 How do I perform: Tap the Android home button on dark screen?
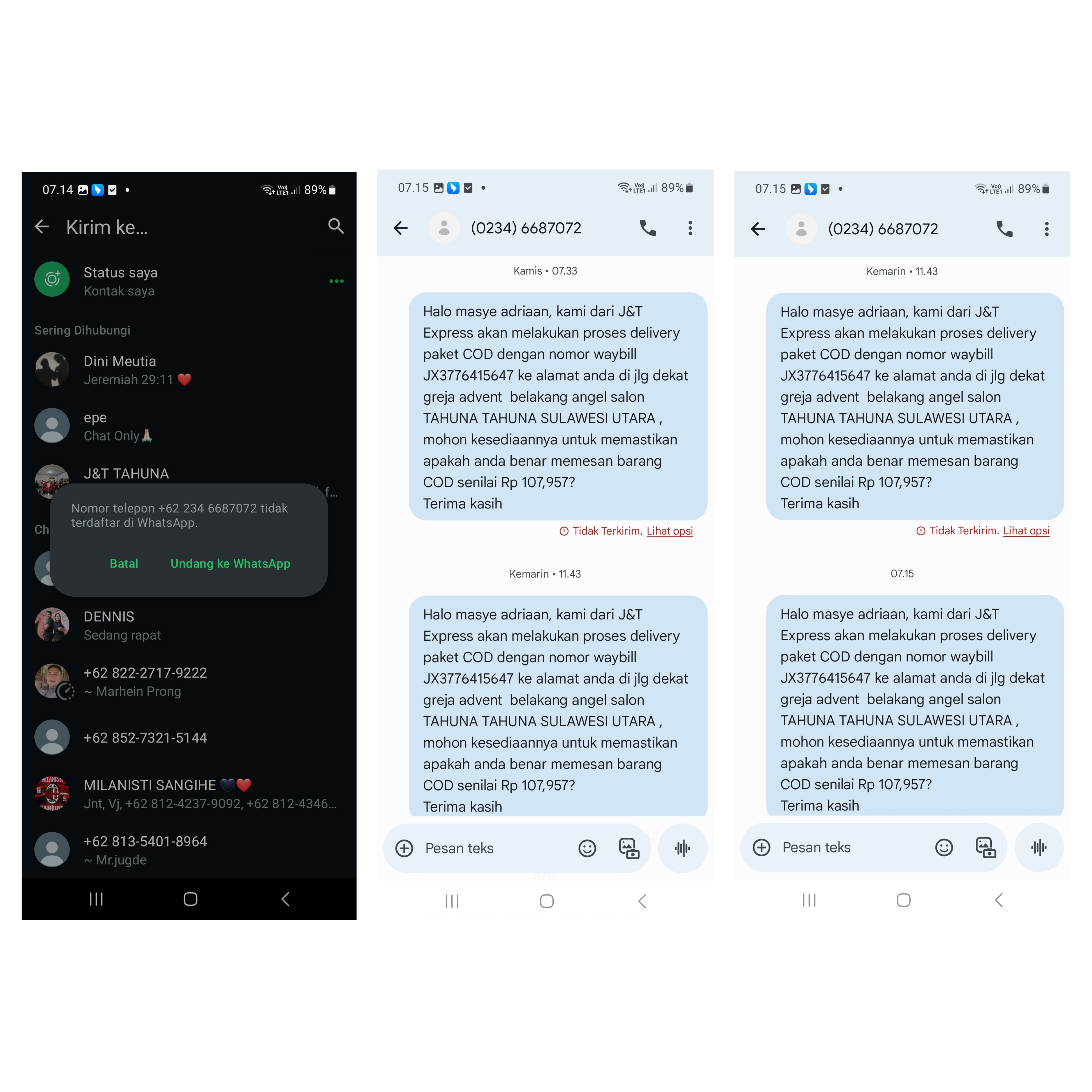pyautogui.click(x=190, y=899)
